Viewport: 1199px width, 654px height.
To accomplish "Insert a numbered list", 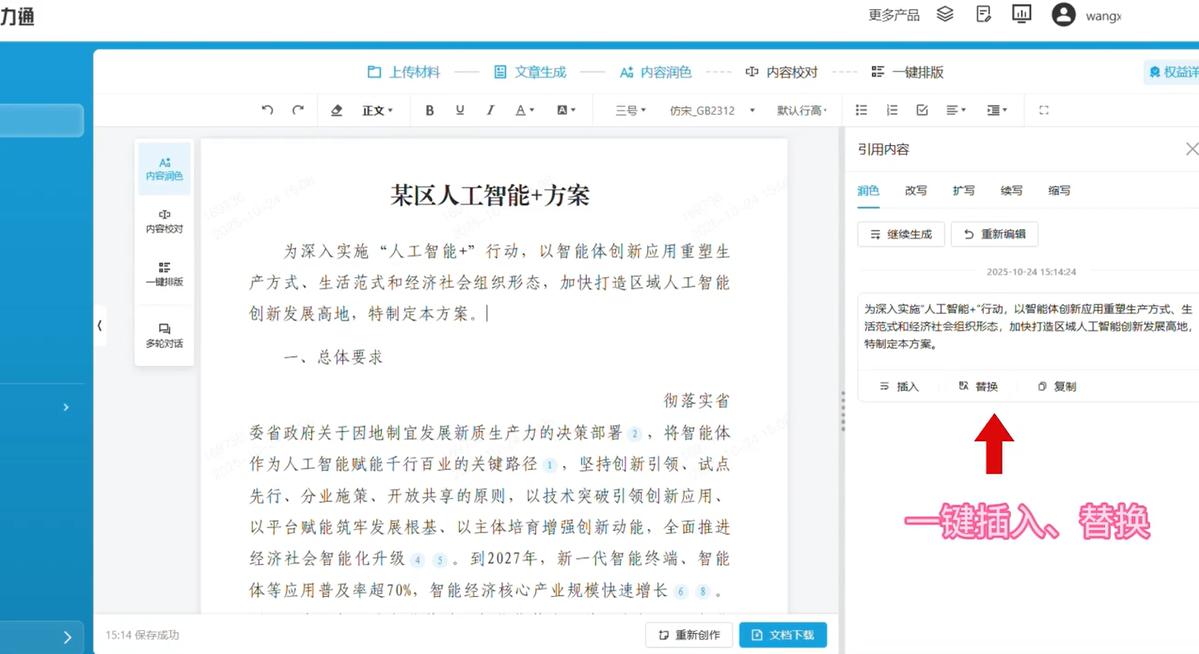I will [x=892, y=110].
